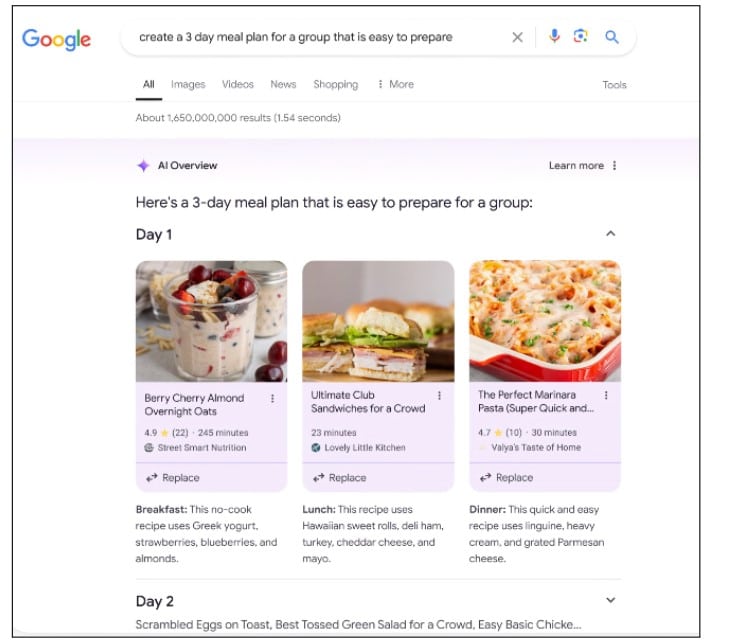Open Google Lens camera search icon

580,36
